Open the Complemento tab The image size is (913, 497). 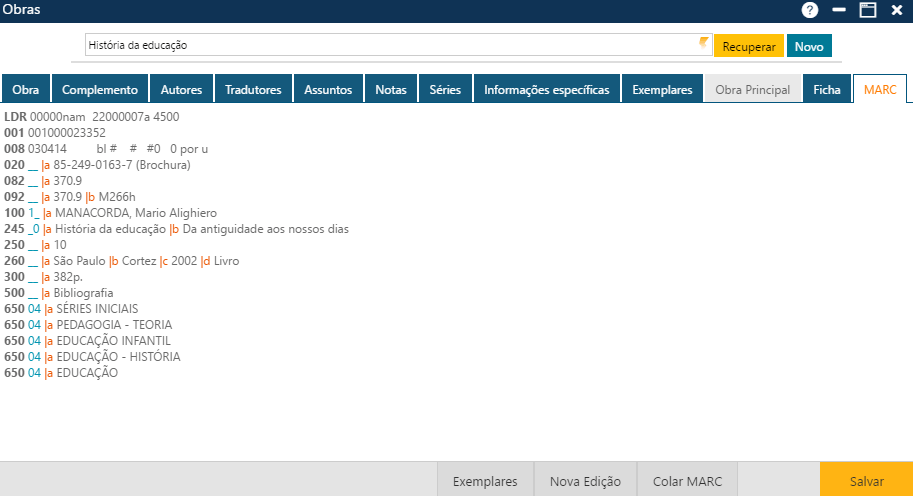pyautogui.click(x=100, y=89)
